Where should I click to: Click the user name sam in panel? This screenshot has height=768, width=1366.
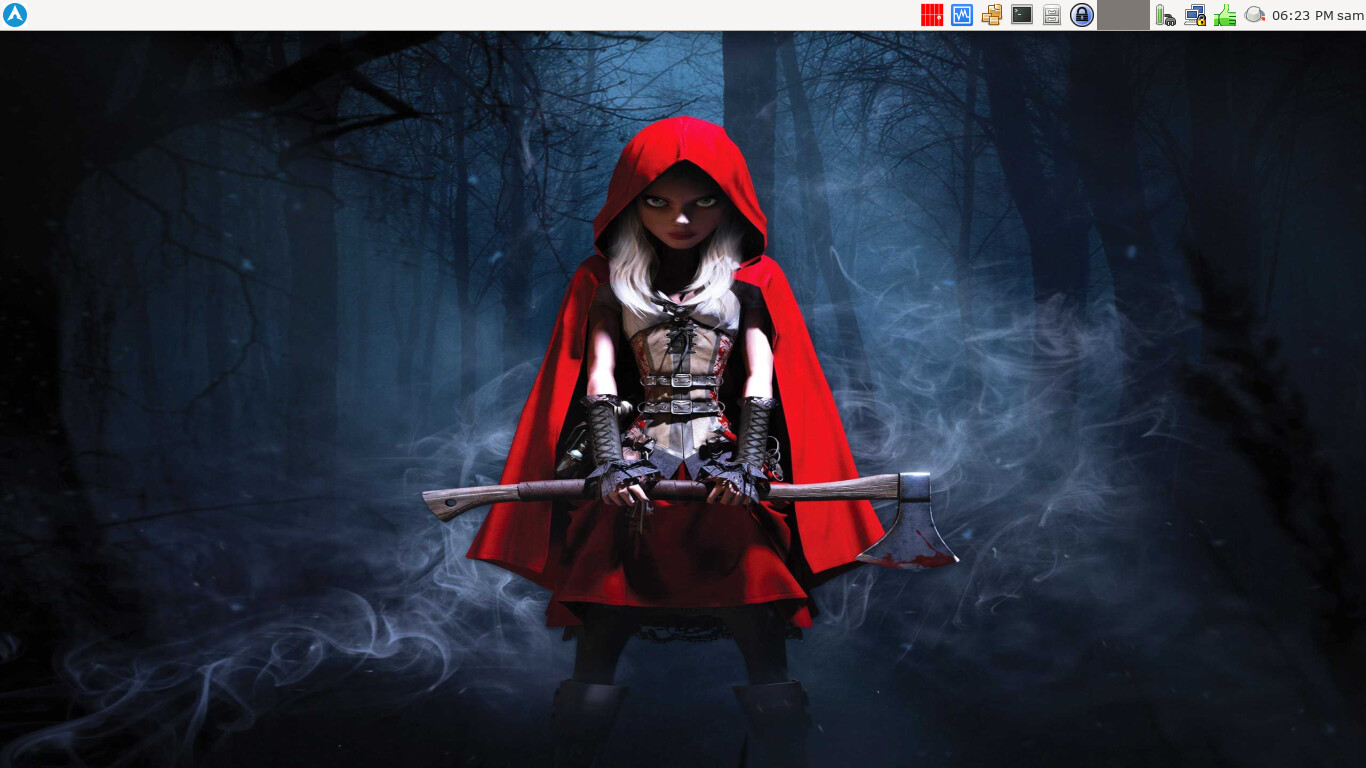click(1350, 15)
